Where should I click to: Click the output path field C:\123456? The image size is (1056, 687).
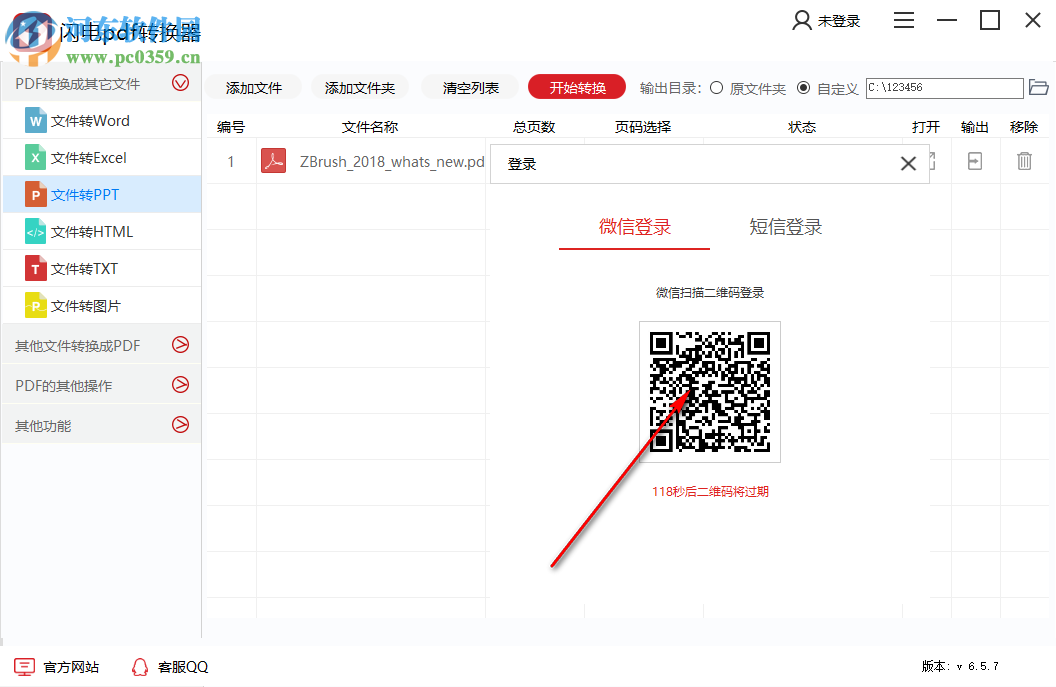(x=944, y=88)
